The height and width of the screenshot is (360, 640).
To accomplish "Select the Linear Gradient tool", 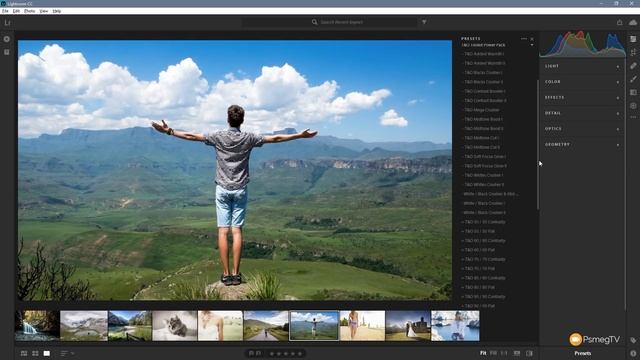I will coord(633,93).
